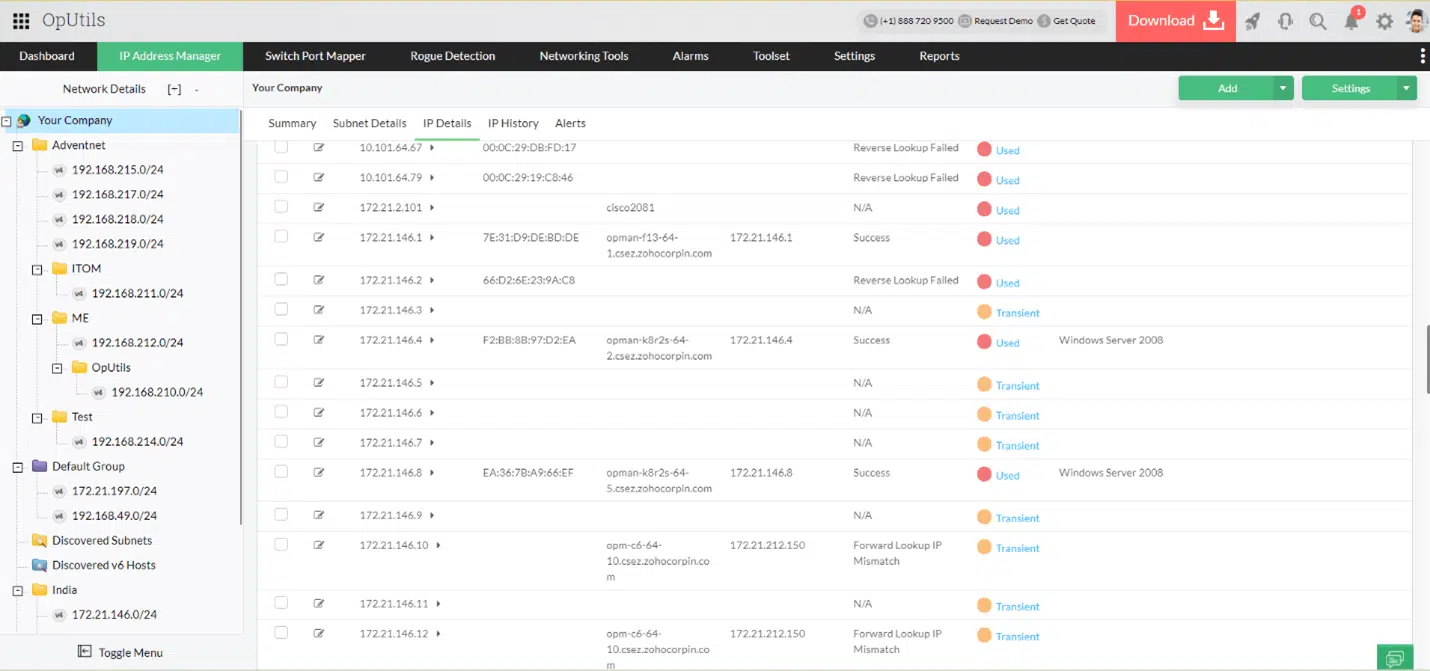Open the Add button dropdown arrow
1430x671 pixels.
(x=1284, y=88)
